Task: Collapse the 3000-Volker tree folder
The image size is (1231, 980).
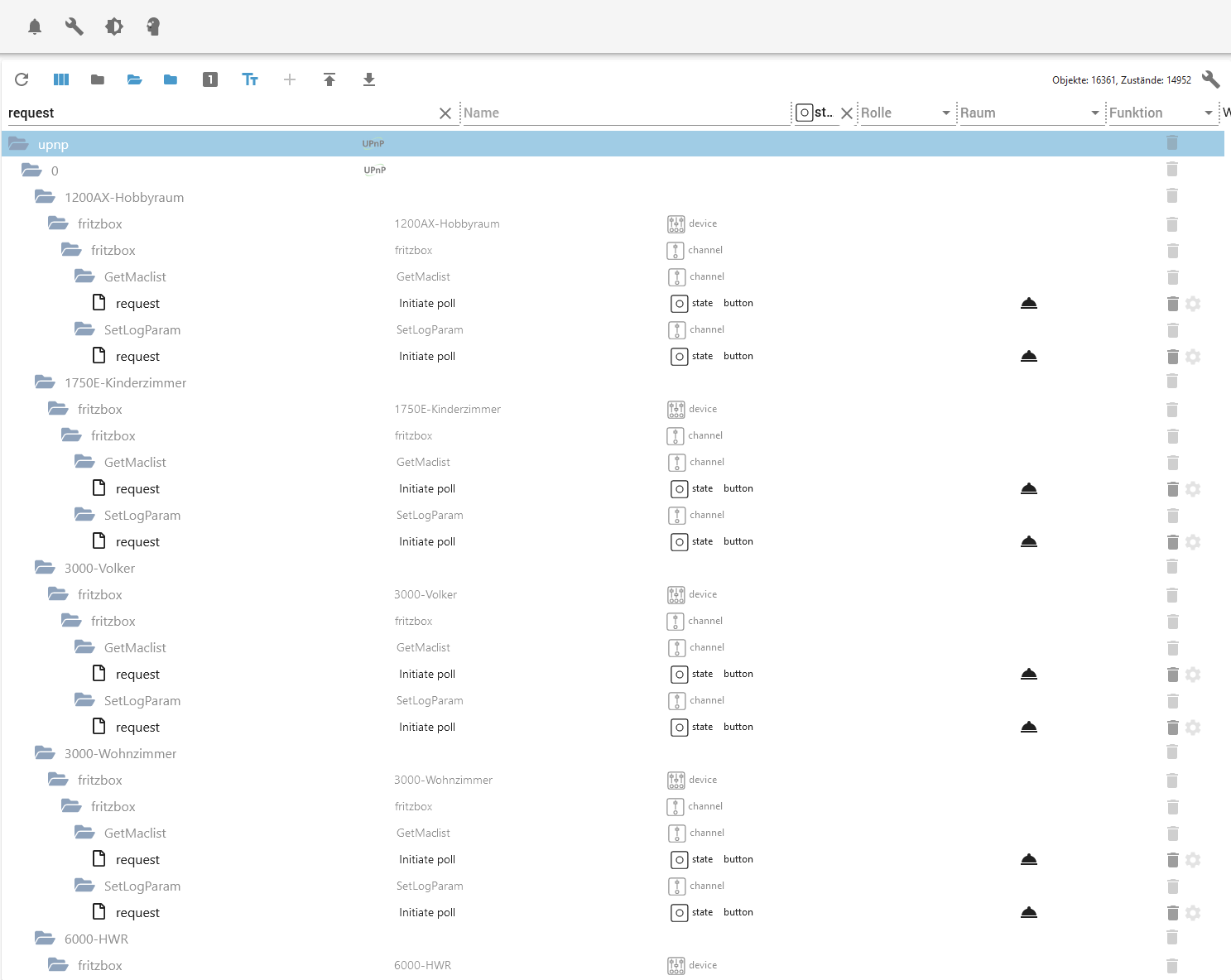Action: 45,568
